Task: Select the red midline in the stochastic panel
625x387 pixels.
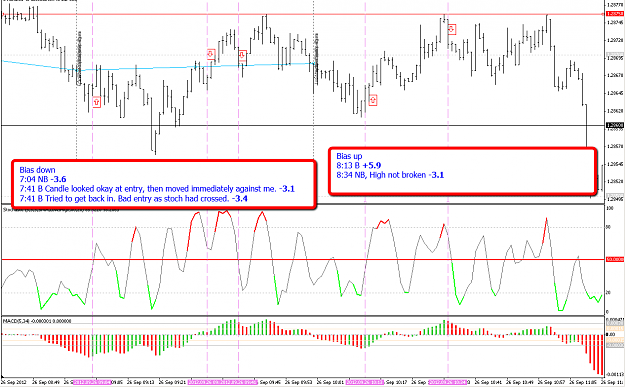Action: 303,259
